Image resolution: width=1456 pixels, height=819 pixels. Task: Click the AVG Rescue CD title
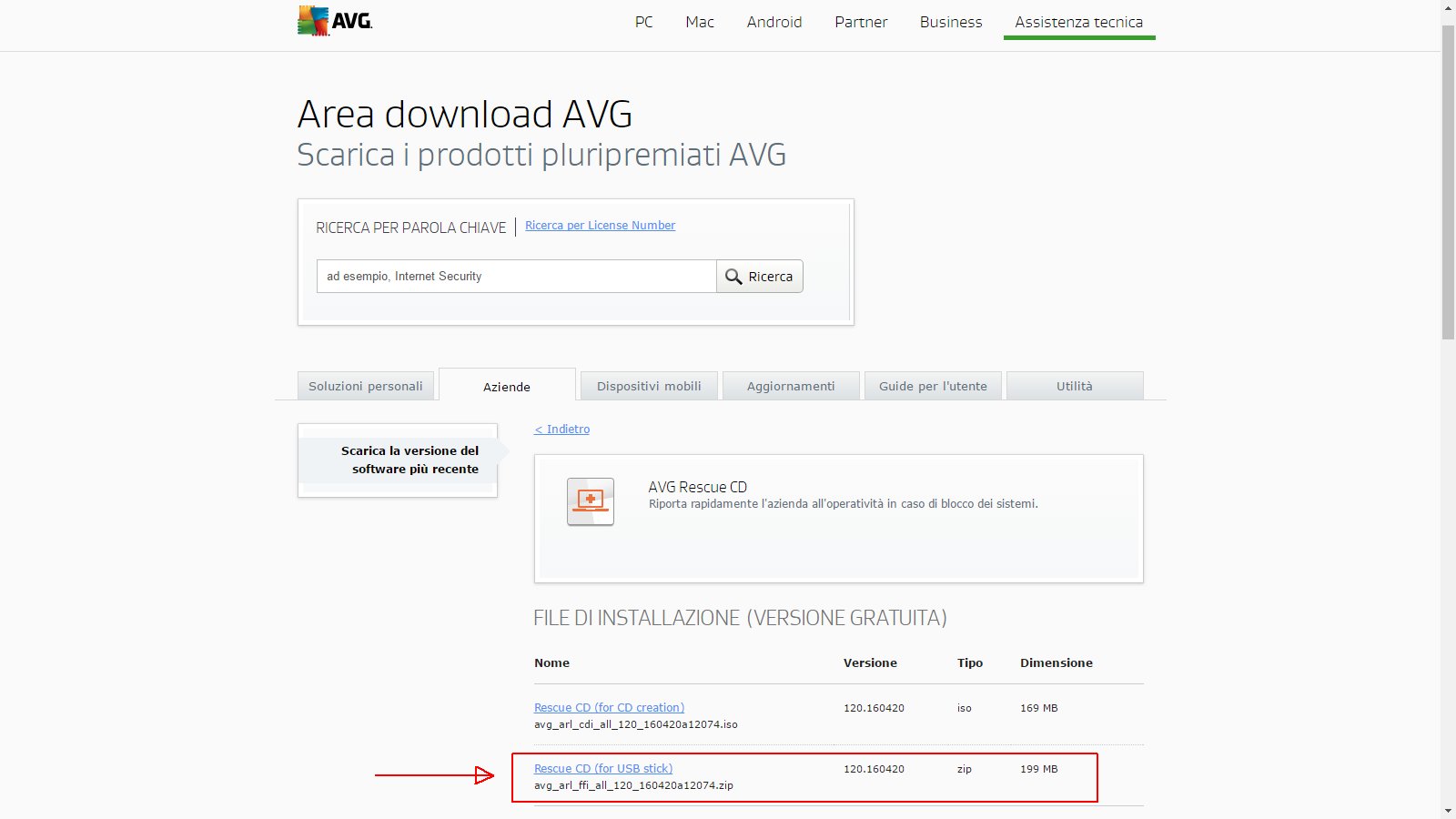(x=697, y=487)
